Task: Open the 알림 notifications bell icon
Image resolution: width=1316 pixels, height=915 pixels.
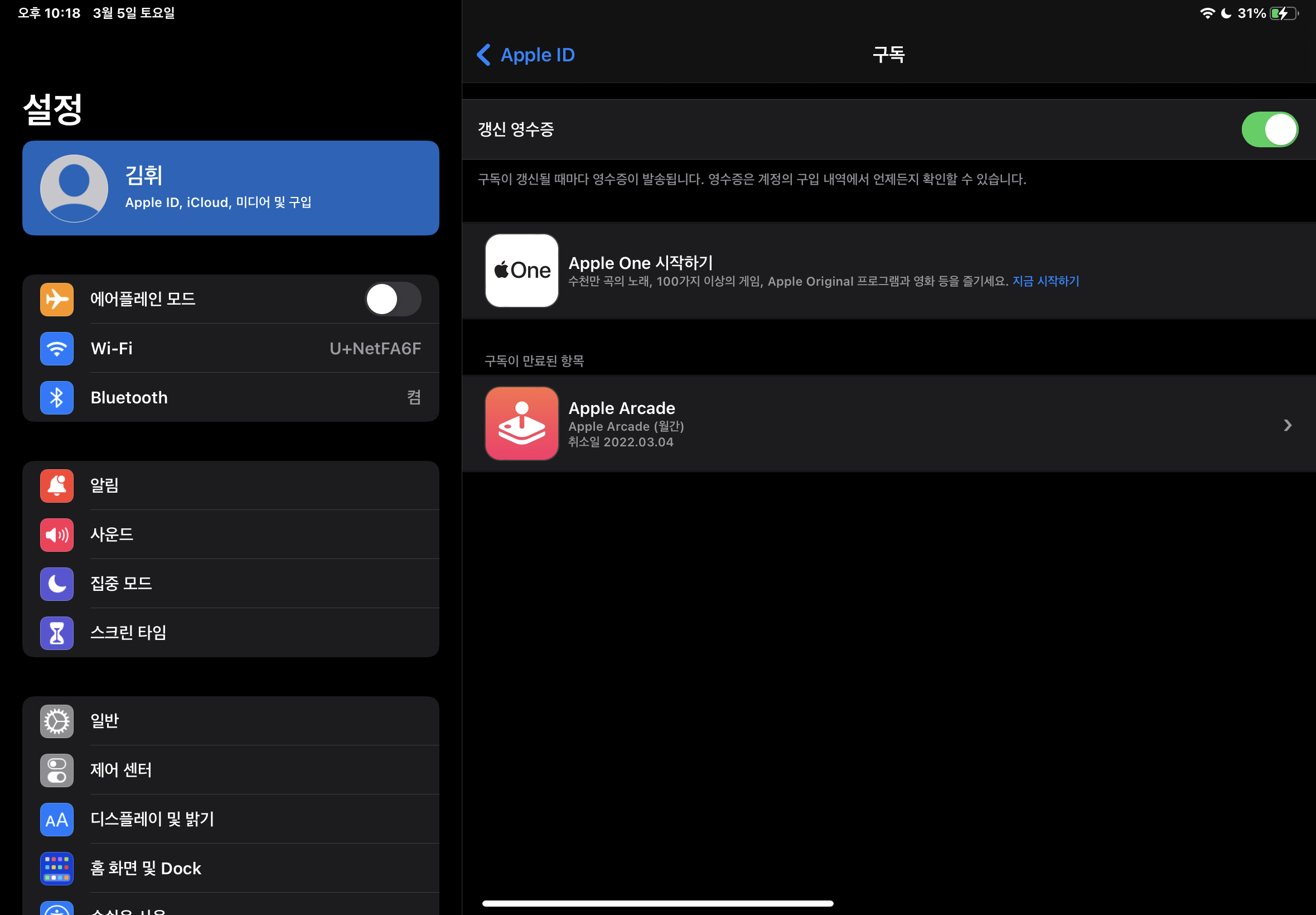Action: pos(57,485)
